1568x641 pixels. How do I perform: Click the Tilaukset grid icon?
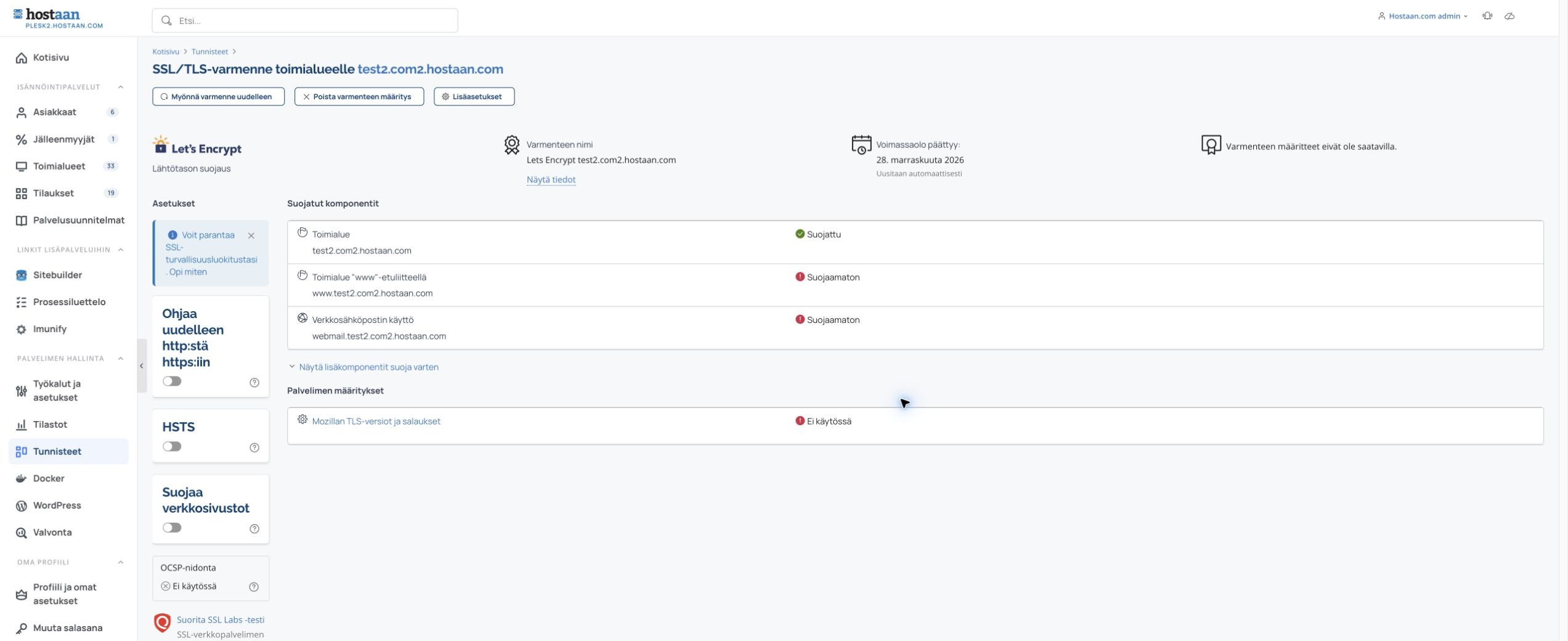22,194
